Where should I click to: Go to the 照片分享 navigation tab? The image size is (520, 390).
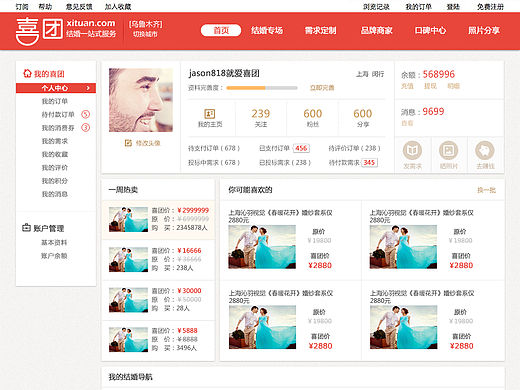484,30
